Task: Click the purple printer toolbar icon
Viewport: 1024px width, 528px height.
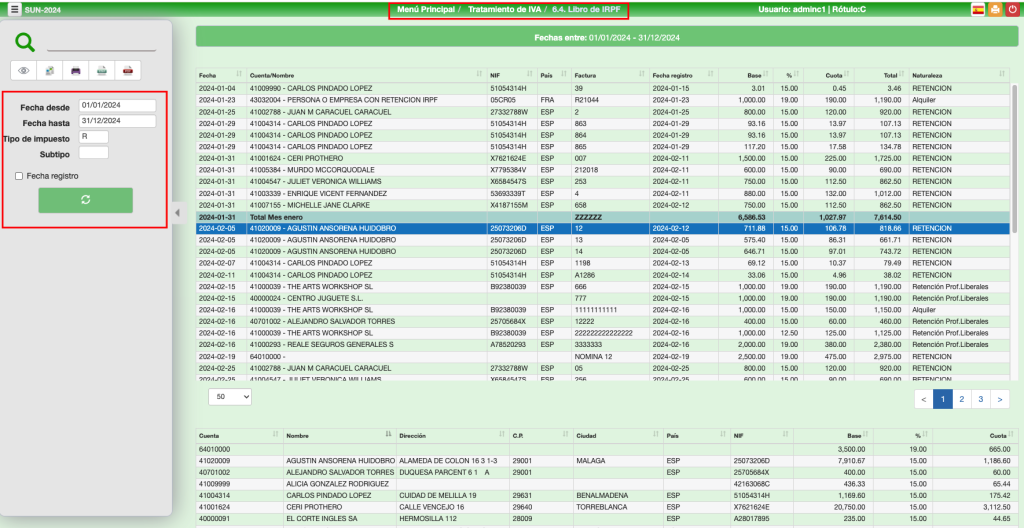Action: (x=76, y=71)
